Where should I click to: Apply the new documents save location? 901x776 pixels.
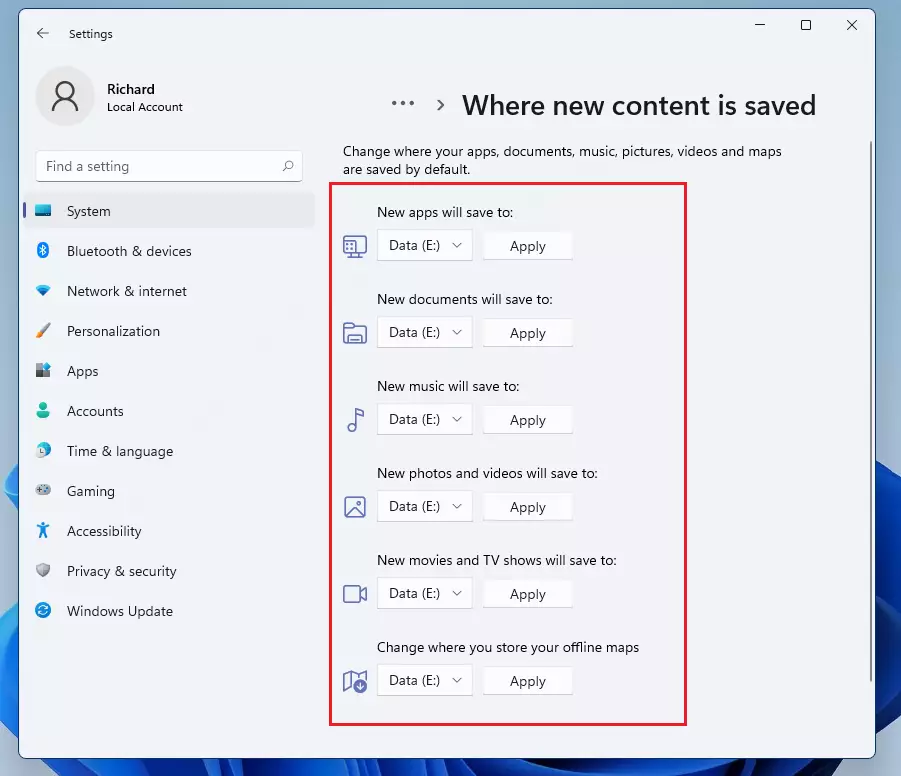[527, 333]
